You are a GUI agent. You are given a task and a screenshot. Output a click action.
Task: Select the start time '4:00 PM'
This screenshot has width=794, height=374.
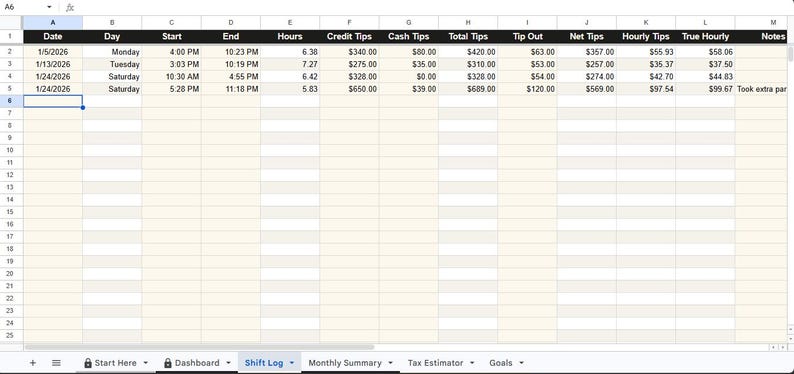[x=171, y=52]
